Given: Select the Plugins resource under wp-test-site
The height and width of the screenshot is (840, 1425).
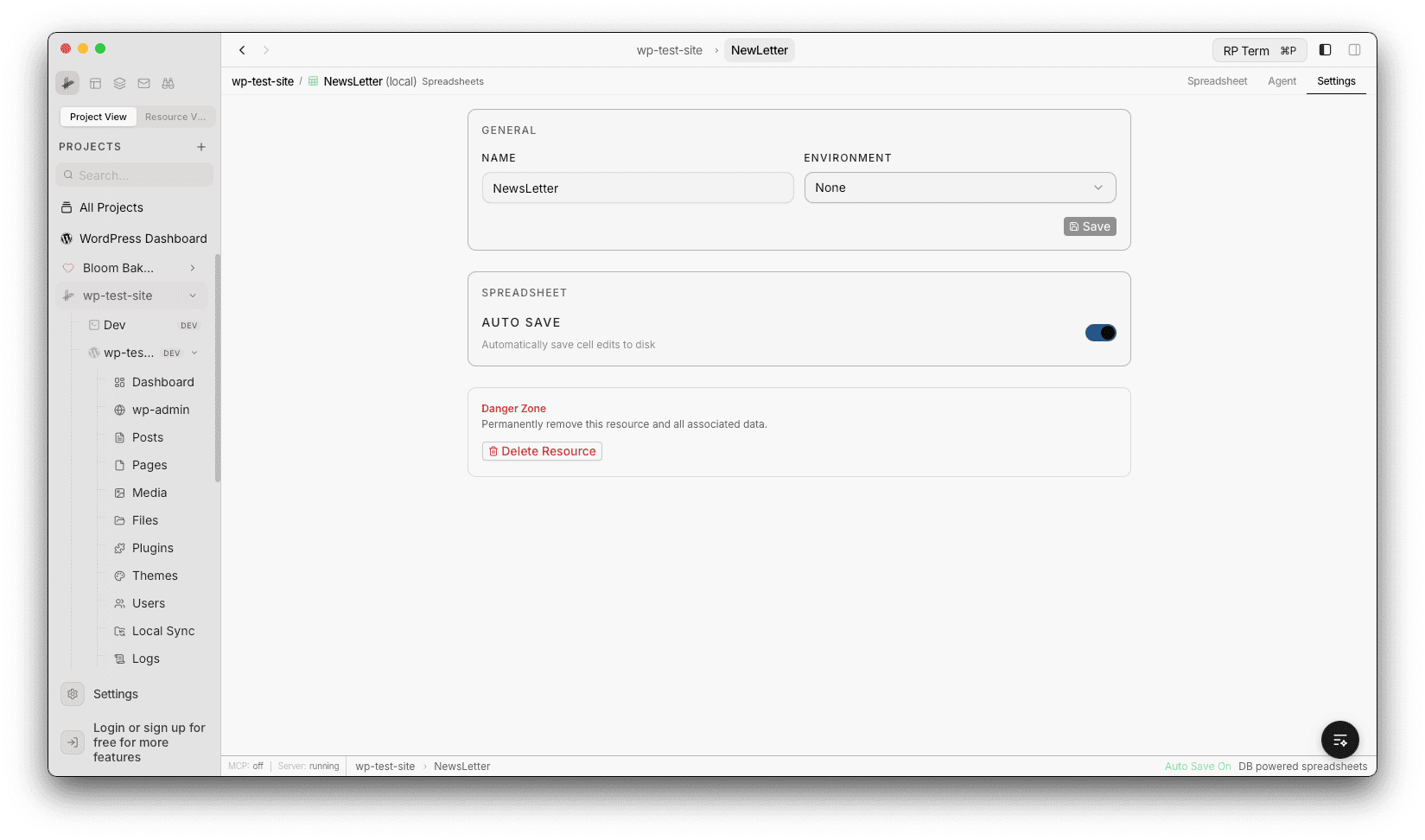Looking at the screenshot, I should pos(154,548).
